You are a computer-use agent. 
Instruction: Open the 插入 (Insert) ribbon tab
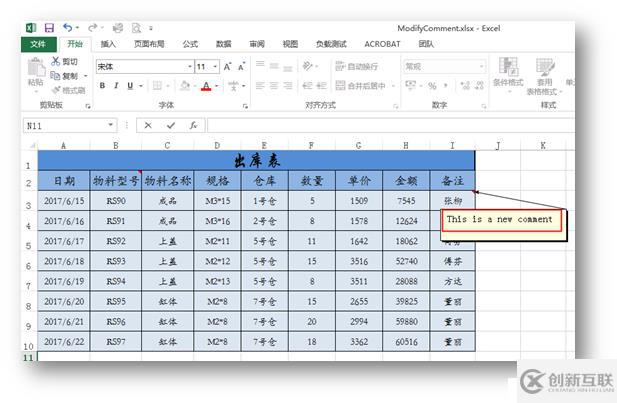[108, 44]
